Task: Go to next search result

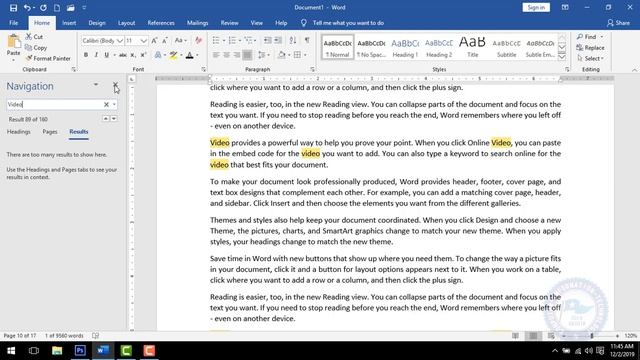Action: point(114,119)
